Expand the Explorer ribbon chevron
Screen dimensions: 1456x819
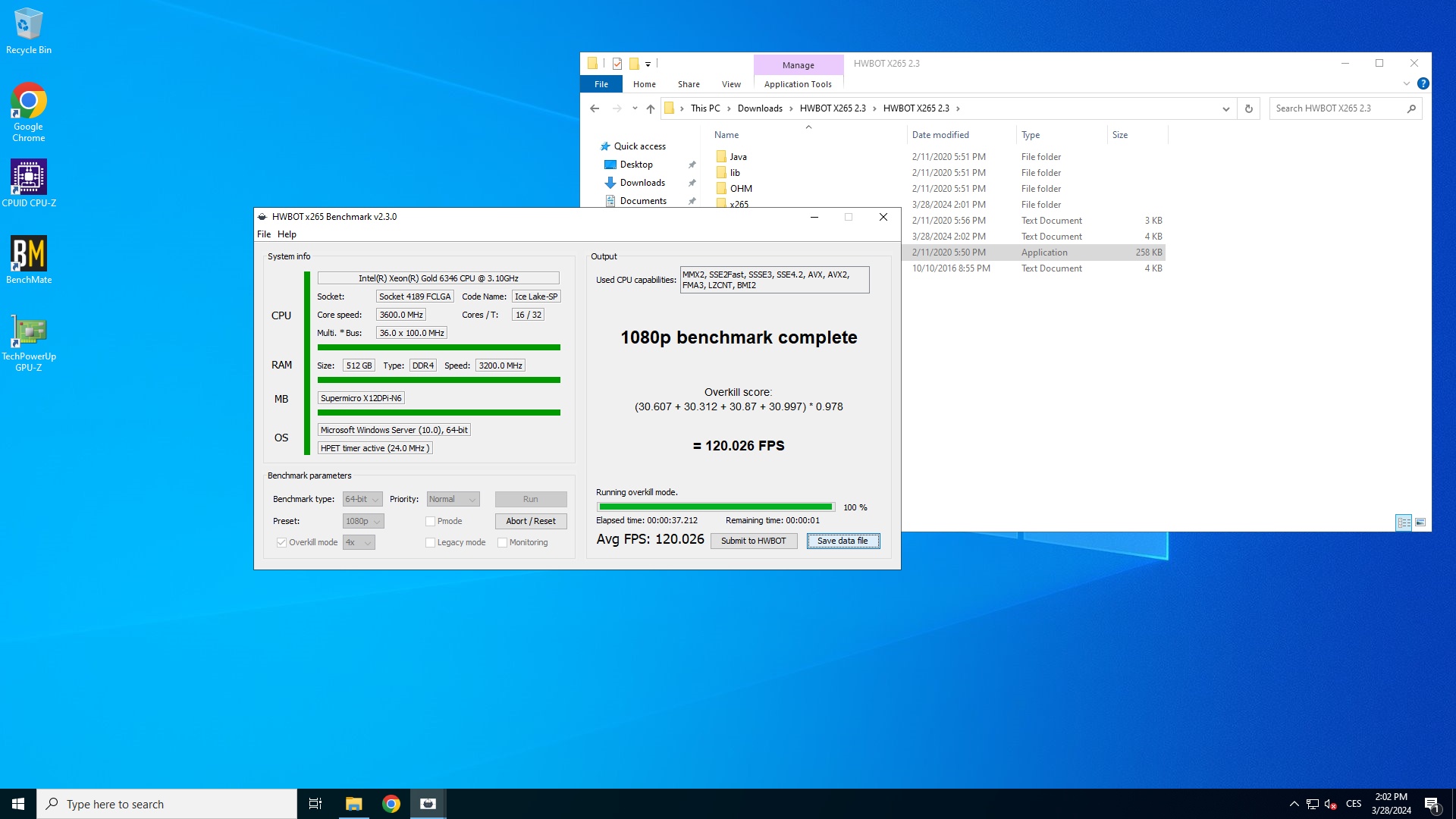[1407, 83]
